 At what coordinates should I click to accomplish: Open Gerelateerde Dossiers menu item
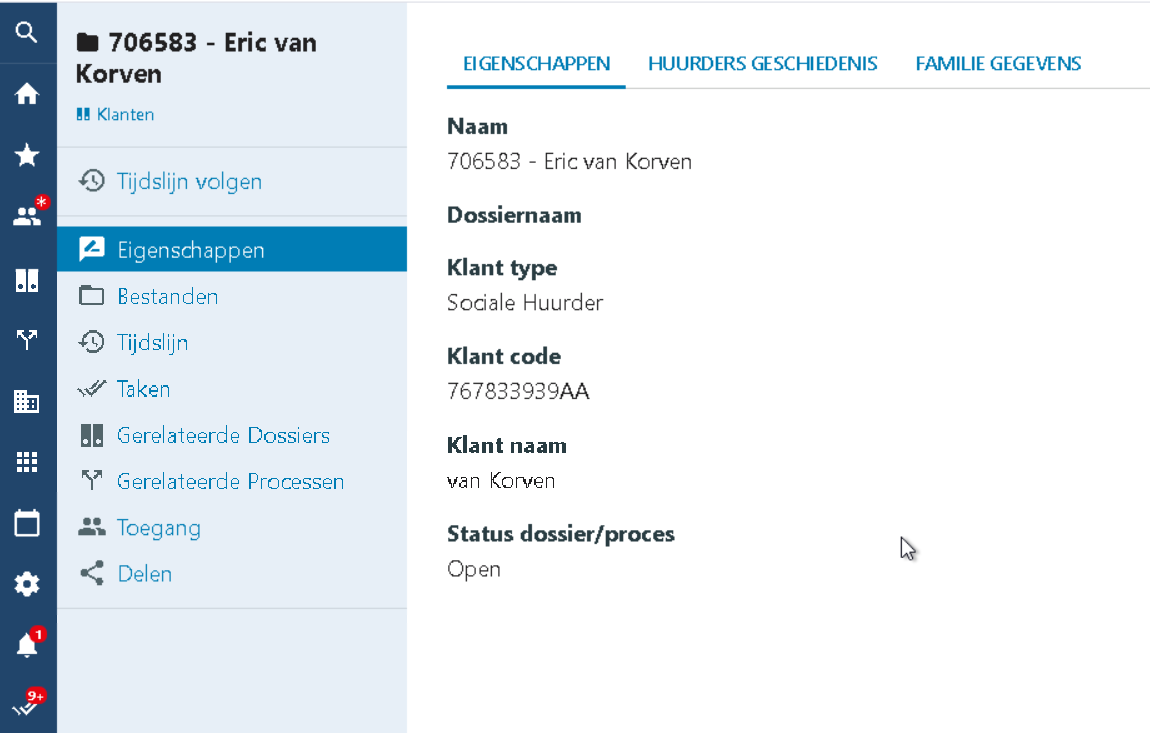222,435
